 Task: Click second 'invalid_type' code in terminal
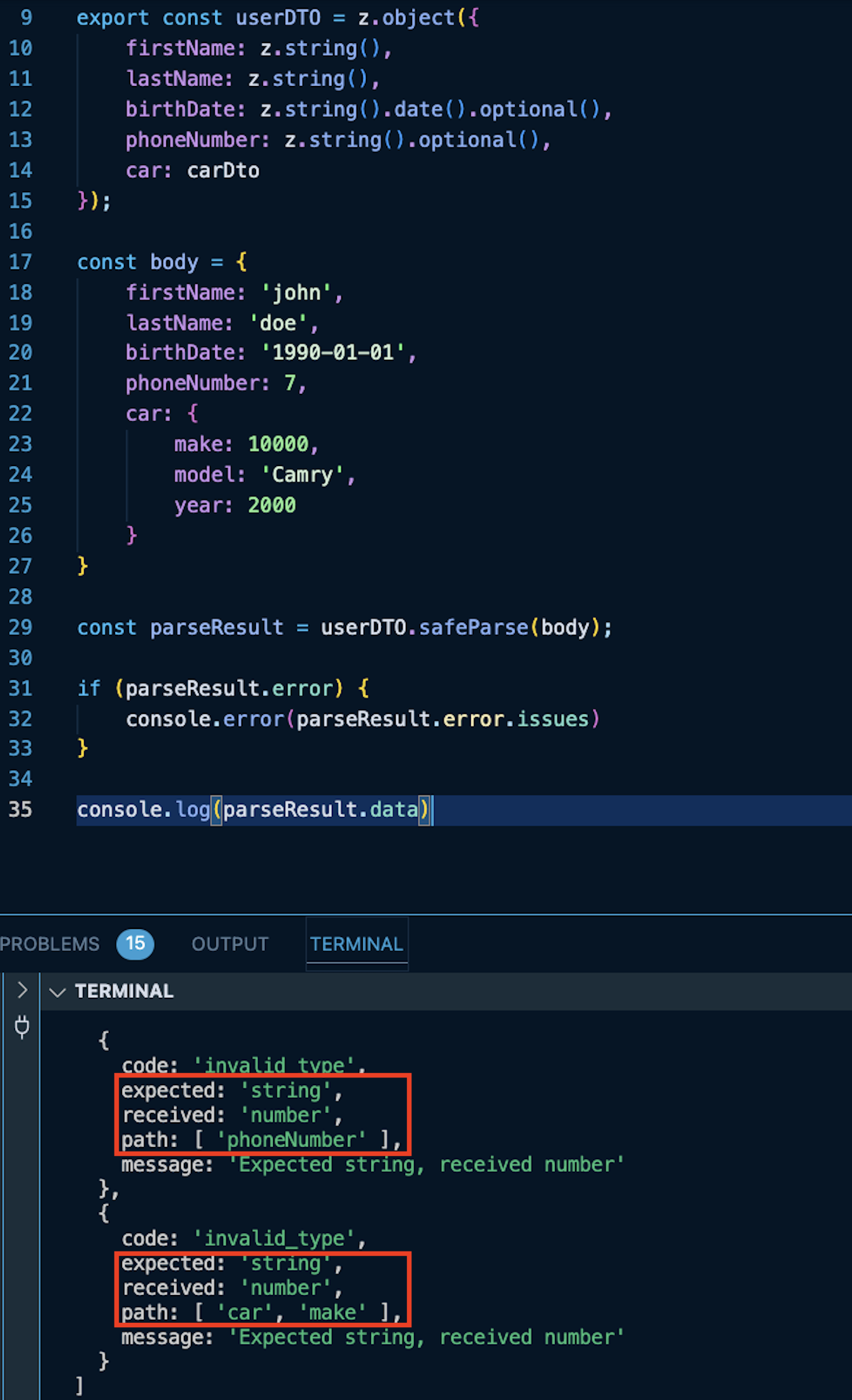pyautogui.click(x=275, y=1238)
